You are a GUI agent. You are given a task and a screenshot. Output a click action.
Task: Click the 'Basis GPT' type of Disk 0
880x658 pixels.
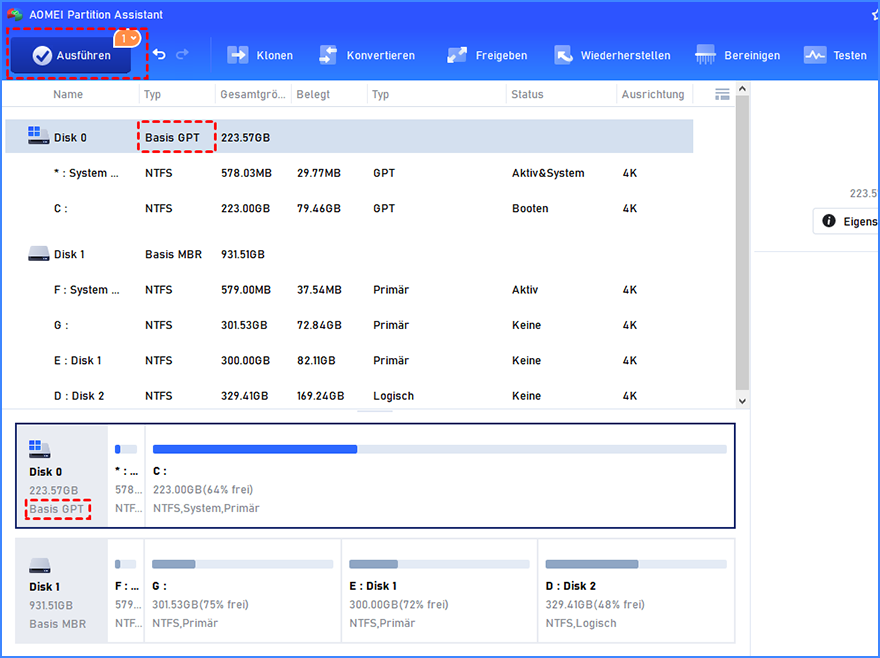click(x=172, y=138)
